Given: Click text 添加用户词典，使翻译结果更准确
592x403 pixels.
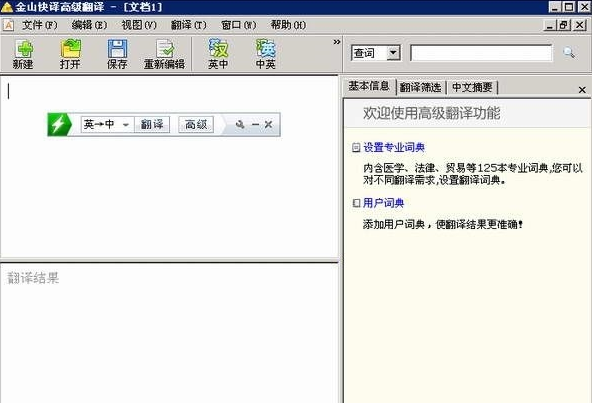Looking at the screenshot, I should click(442, 224).
